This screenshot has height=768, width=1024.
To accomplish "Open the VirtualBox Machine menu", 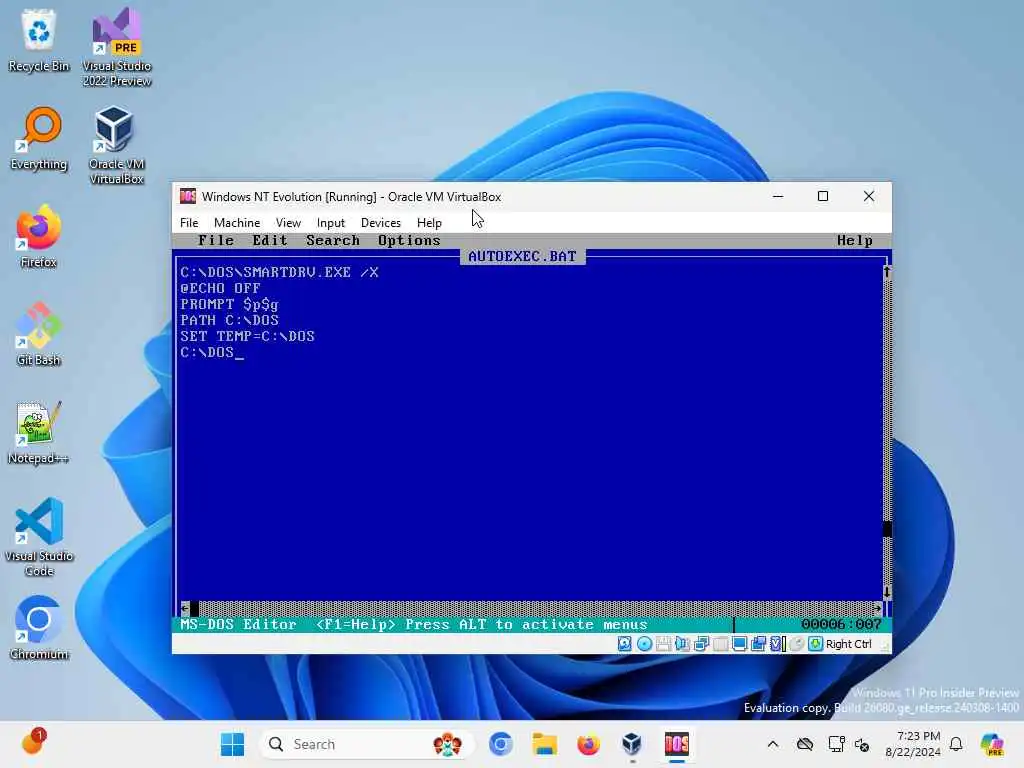I will pos(237,223).
